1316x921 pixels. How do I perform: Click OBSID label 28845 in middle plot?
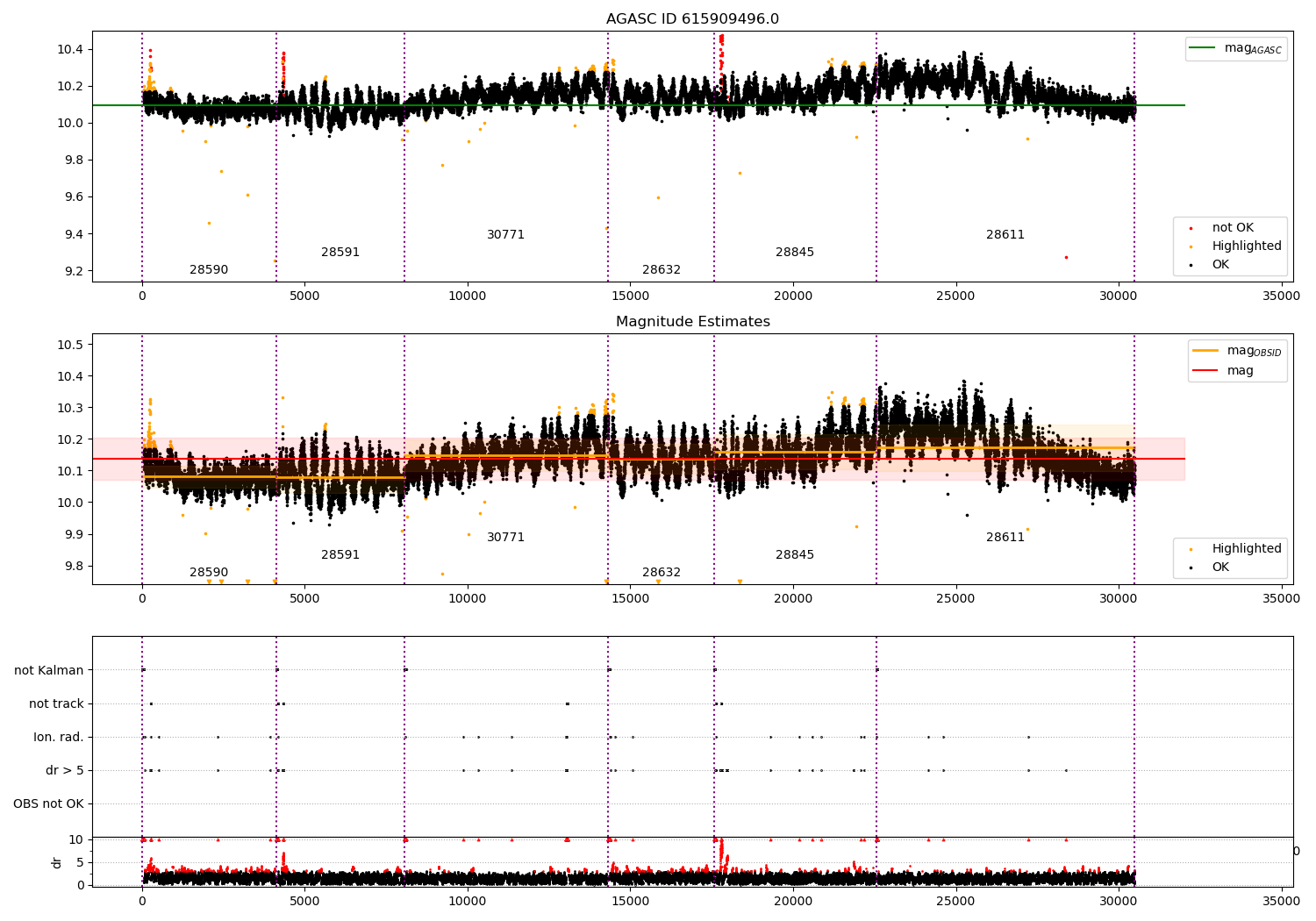pyautogui.click(x=795, y=555)
